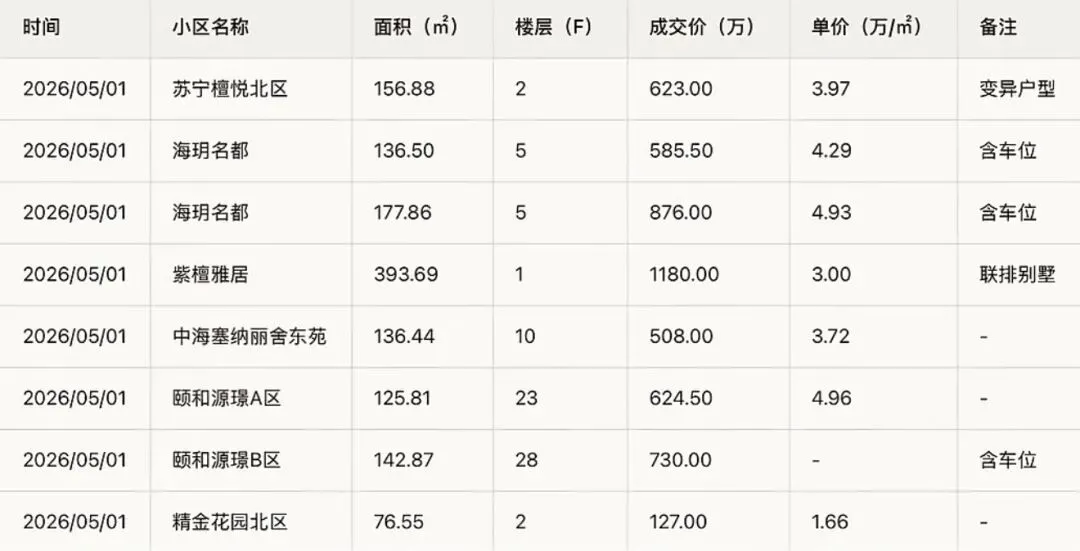
Task: Click the 紫檀雅居 community name cell
Action: point(210,274)
